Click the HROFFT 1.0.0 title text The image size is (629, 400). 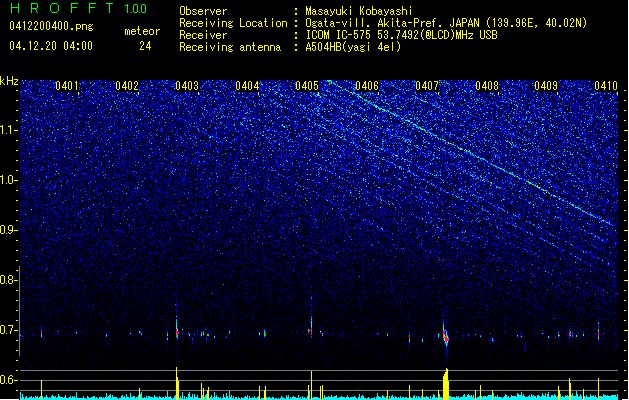pos(78,8)
